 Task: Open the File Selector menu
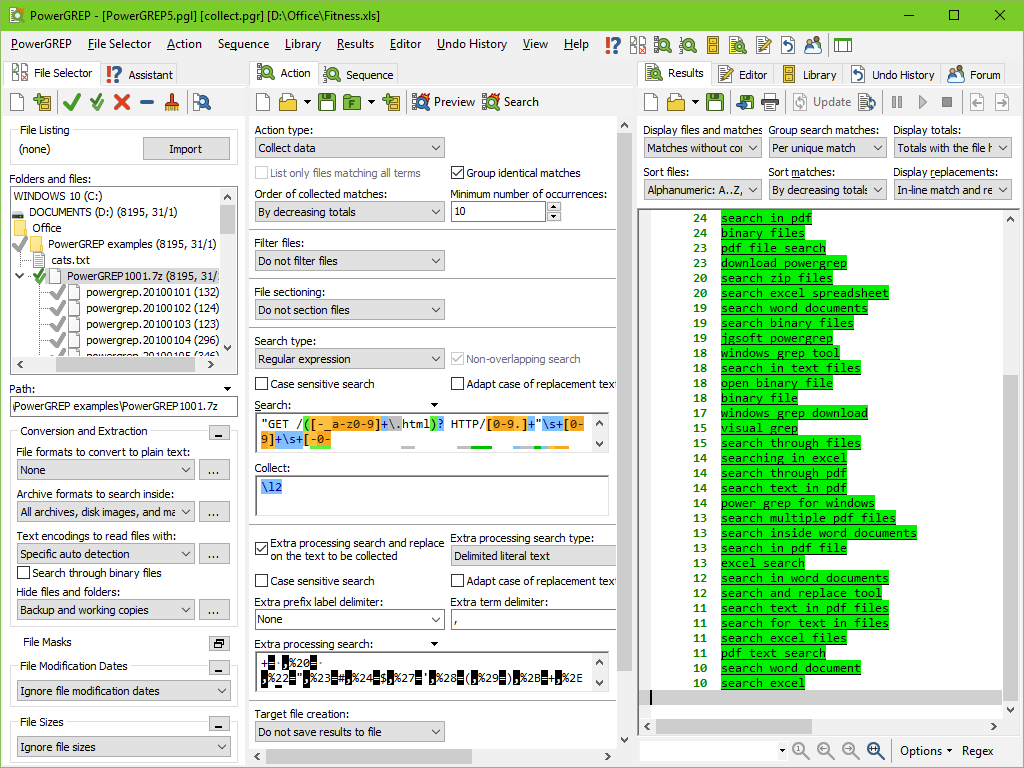pyautogui.click(x=120, y=44)
